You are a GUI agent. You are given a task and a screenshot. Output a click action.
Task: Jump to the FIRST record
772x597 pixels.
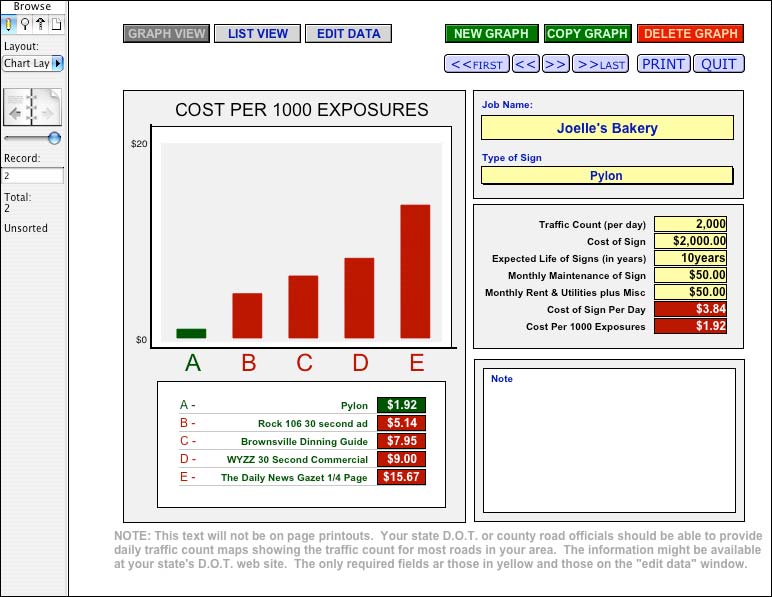click(476, 64)
